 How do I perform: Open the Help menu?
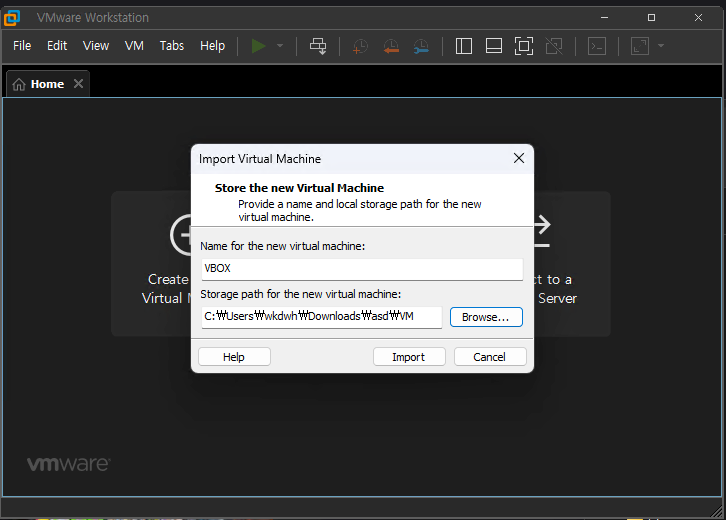pos(213,46)
